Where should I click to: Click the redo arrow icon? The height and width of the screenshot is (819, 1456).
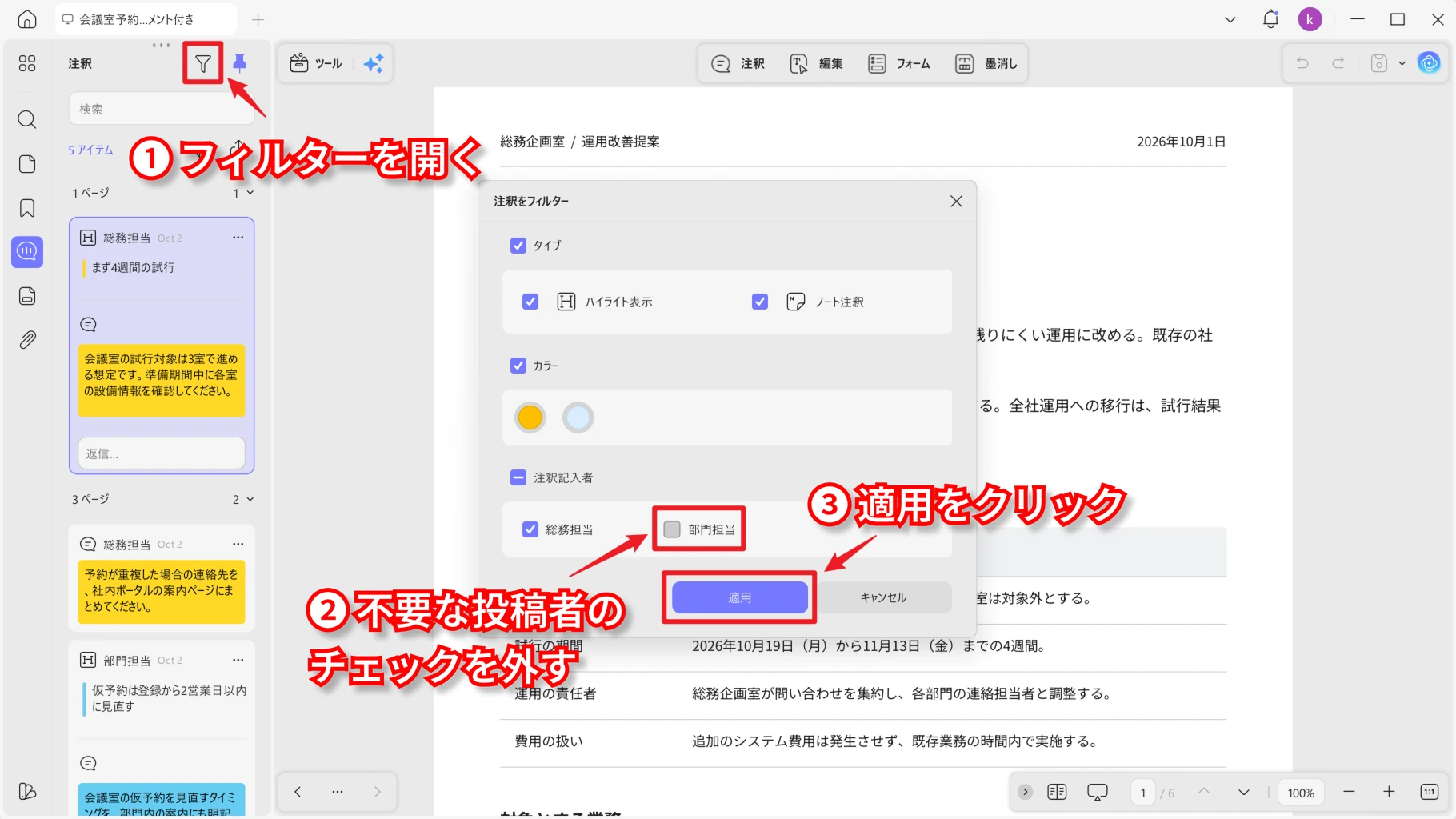click(1338, 63)
